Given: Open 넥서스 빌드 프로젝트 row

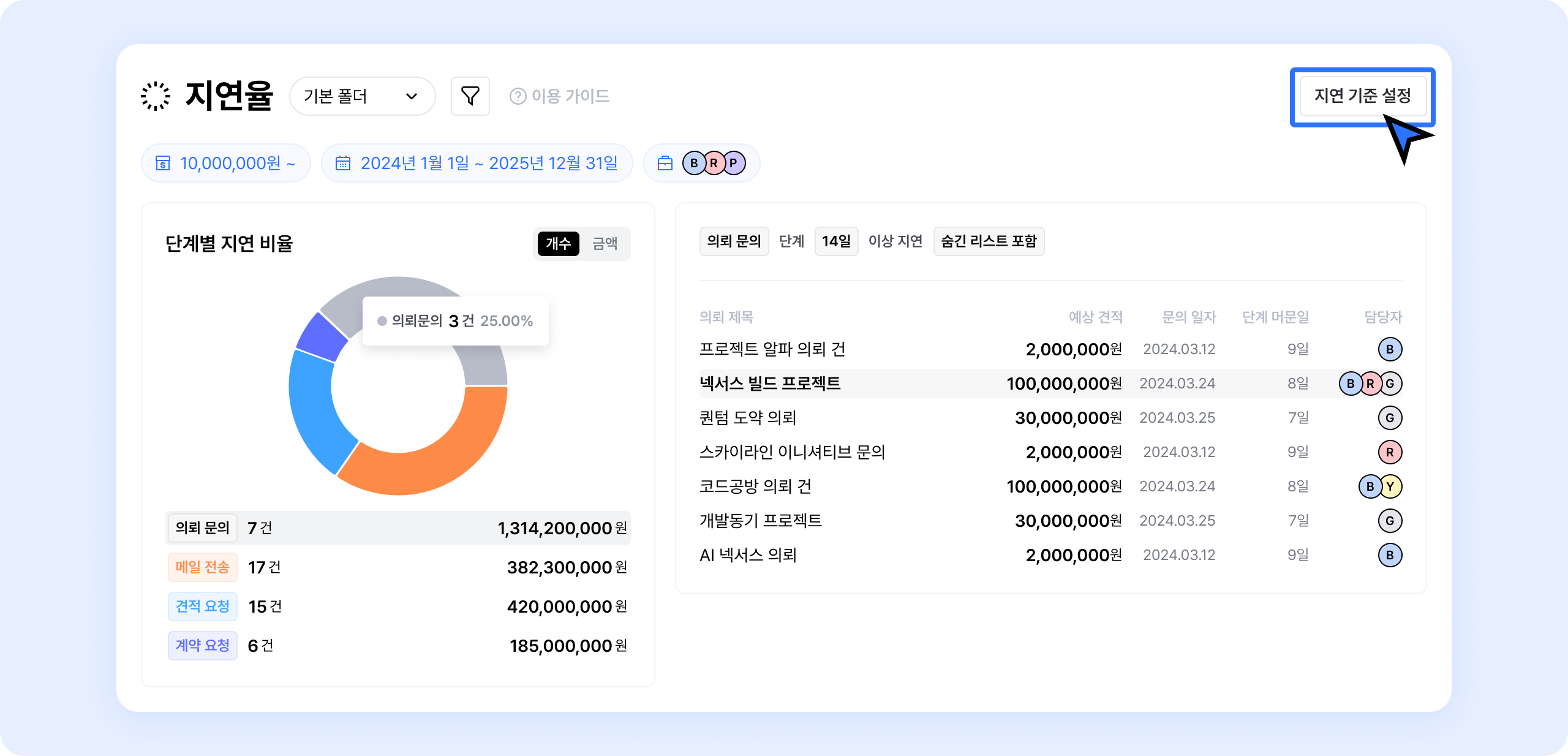Looking at the screenshot, I should coord(770,384).
